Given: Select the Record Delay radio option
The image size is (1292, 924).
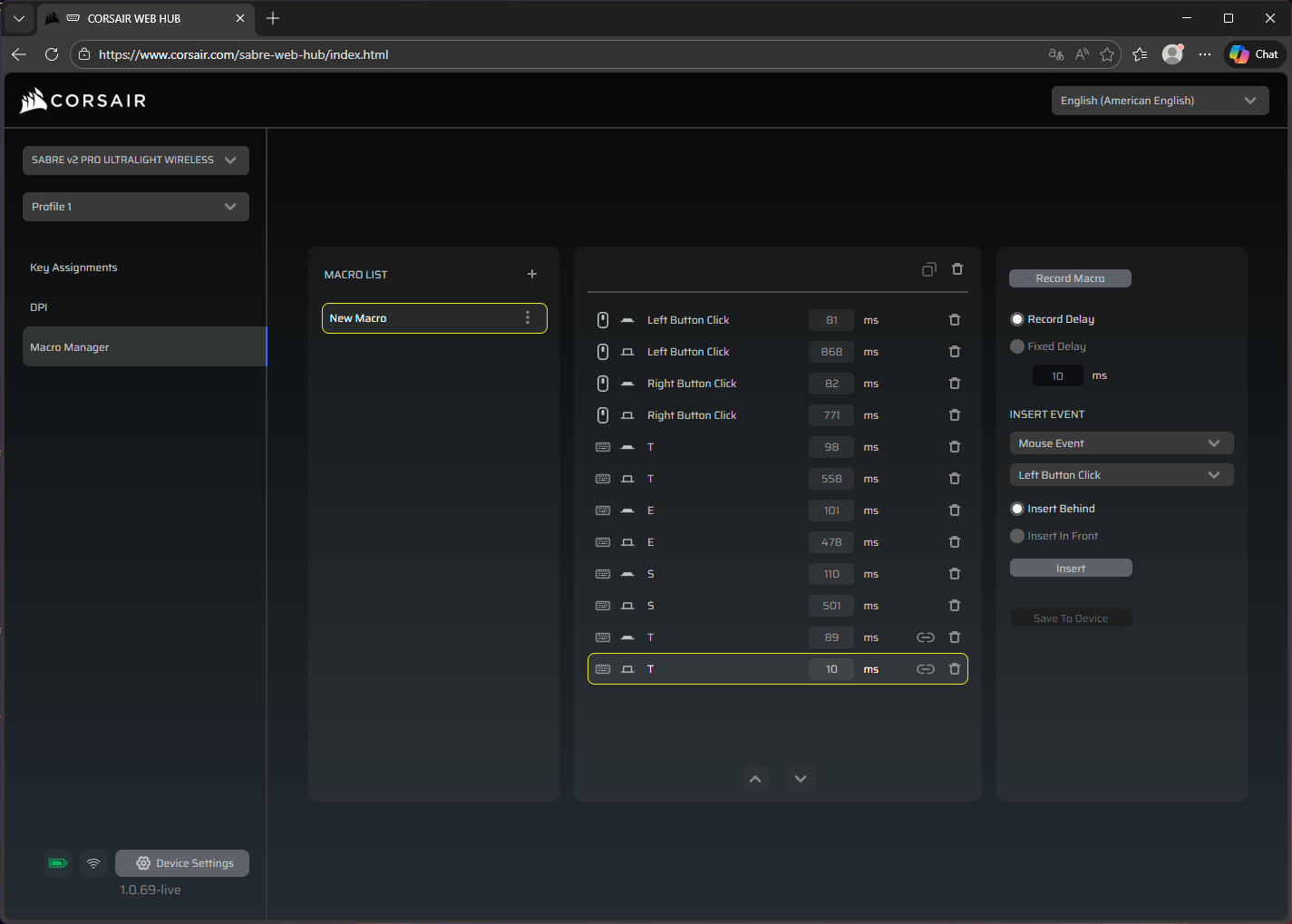Looking at the screenshot, I should [x=1017, y=319].
